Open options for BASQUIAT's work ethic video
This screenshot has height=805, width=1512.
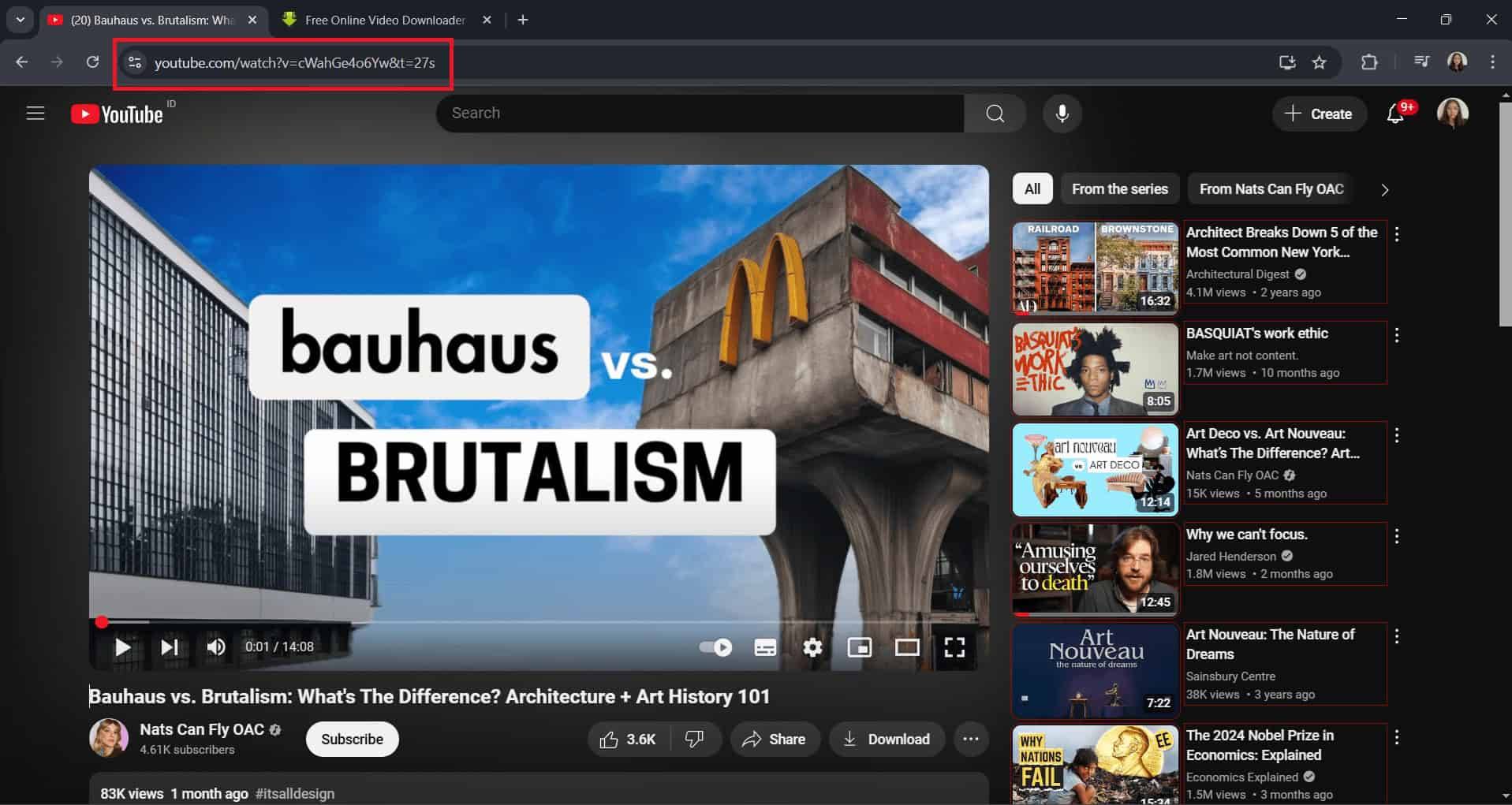[x=1397, y=335]
